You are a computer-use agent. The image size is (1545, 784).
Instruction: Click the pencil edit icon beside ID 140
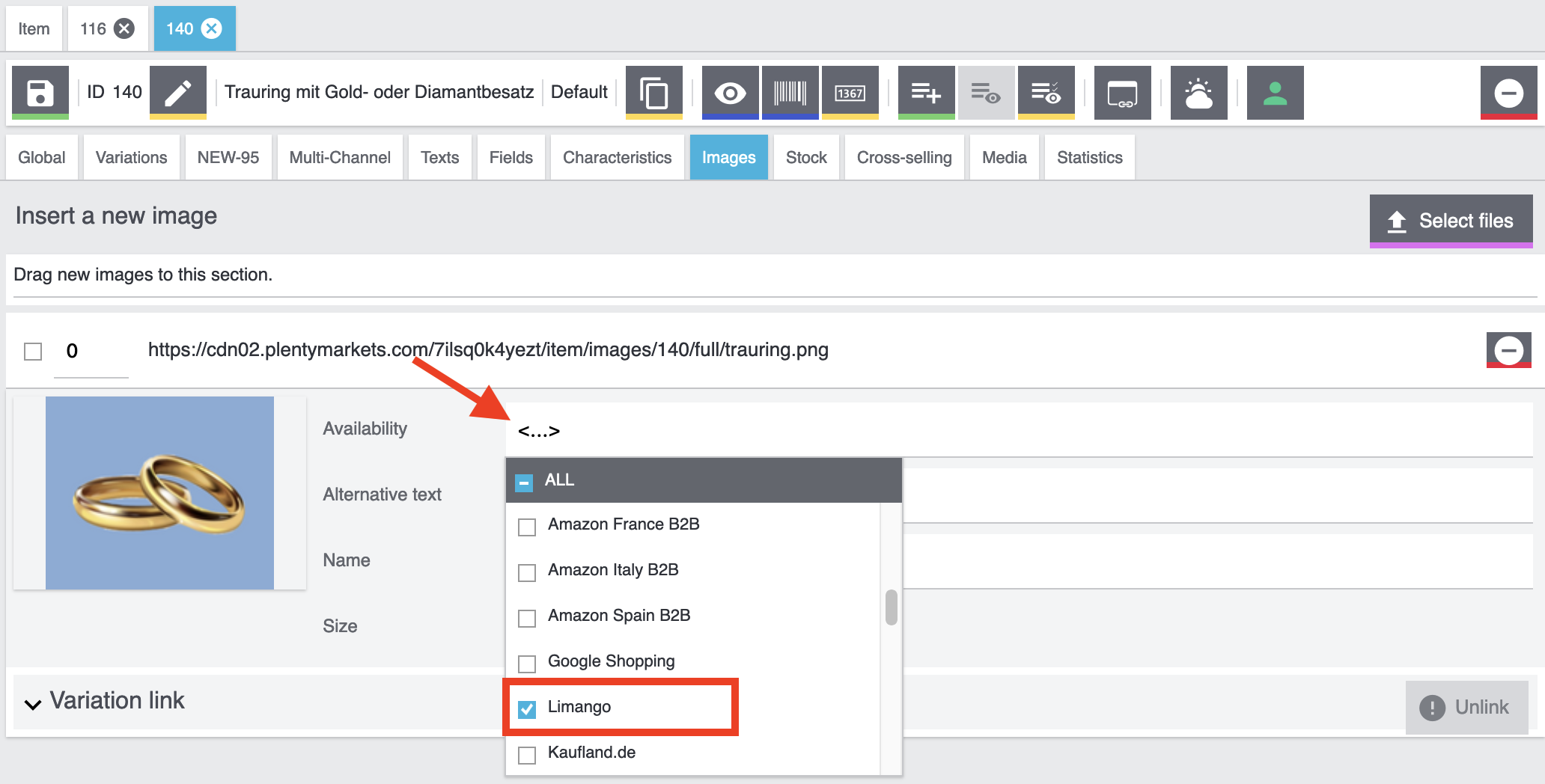pyautogui.click(x=178, y=93)
